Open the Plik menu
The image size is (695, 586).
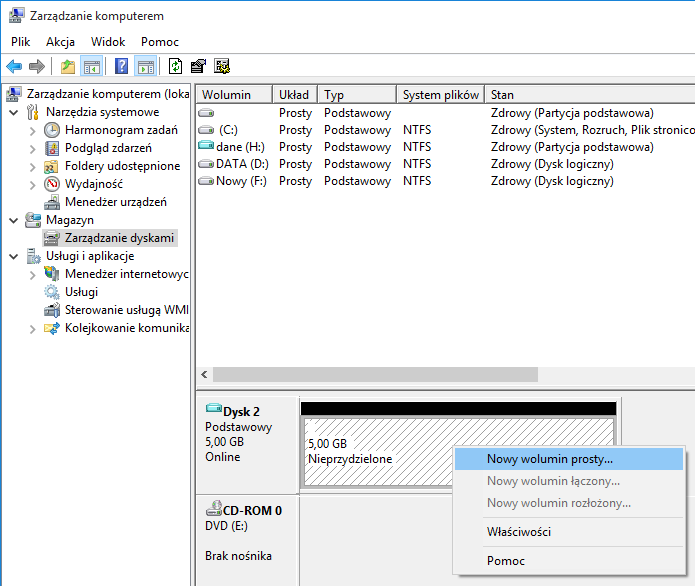point(20,42)
